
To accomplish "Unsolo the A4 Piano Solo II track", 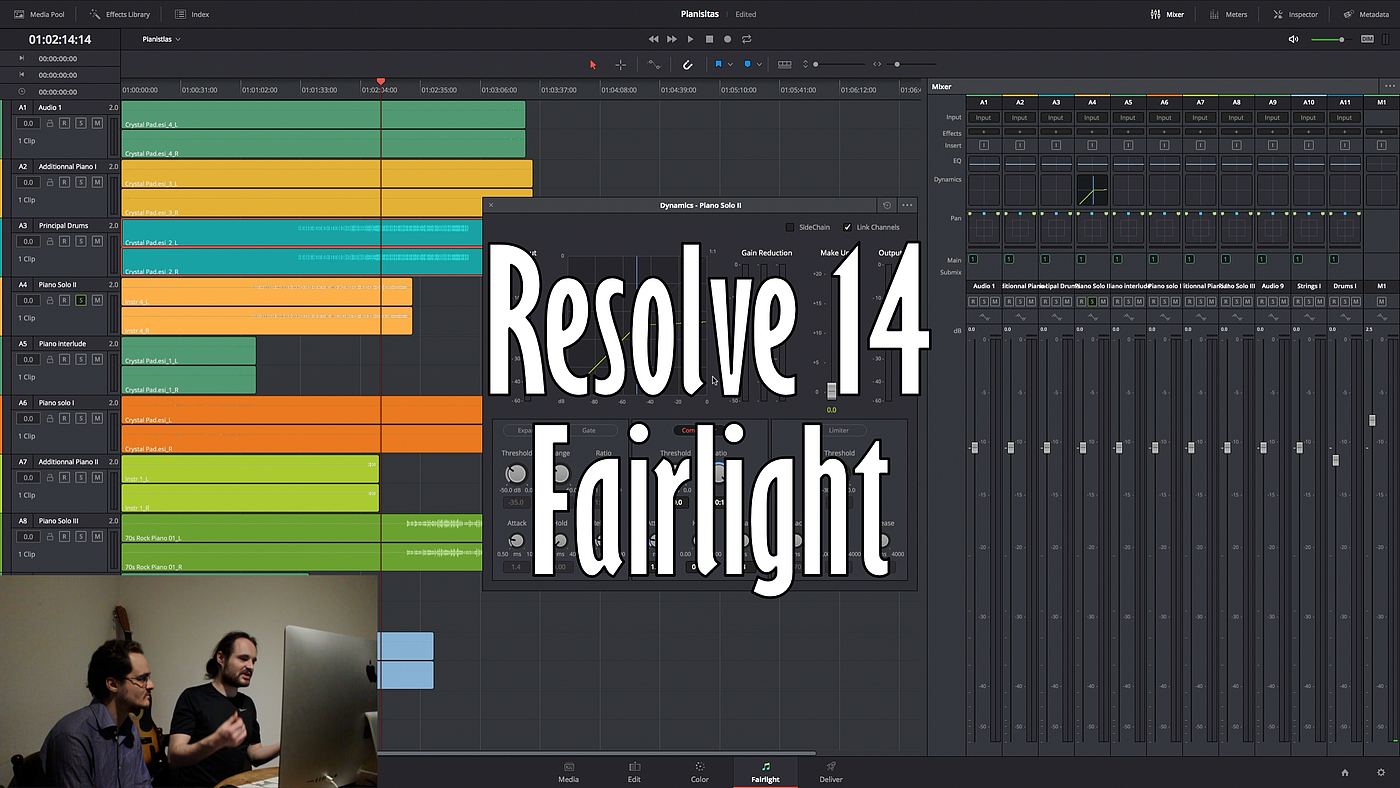I will [x=81, y=300].
